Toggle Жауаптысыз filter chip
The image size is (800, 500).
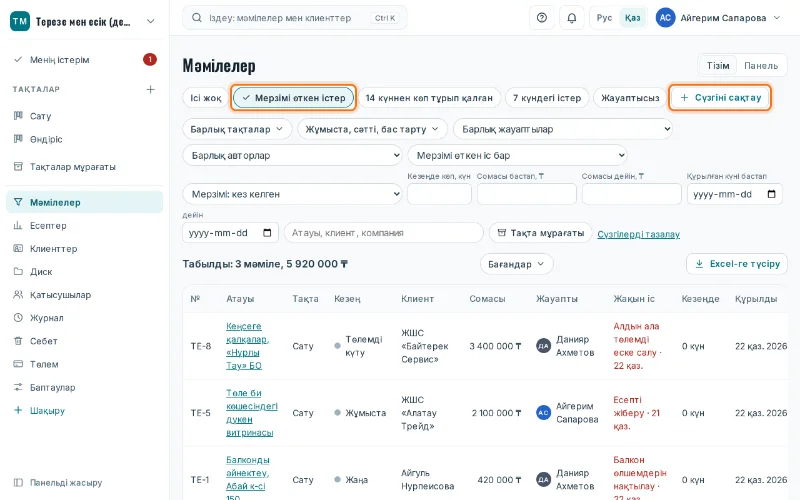pyautogui.click(x=630, y=97)
